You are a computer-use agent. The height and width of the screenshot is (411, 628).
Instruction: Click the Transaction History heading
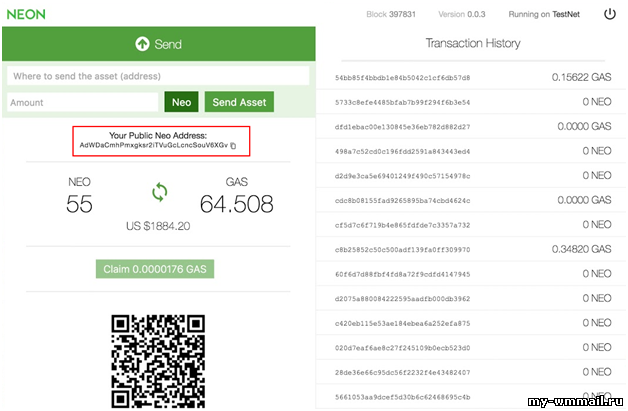(x=473, y=43)
